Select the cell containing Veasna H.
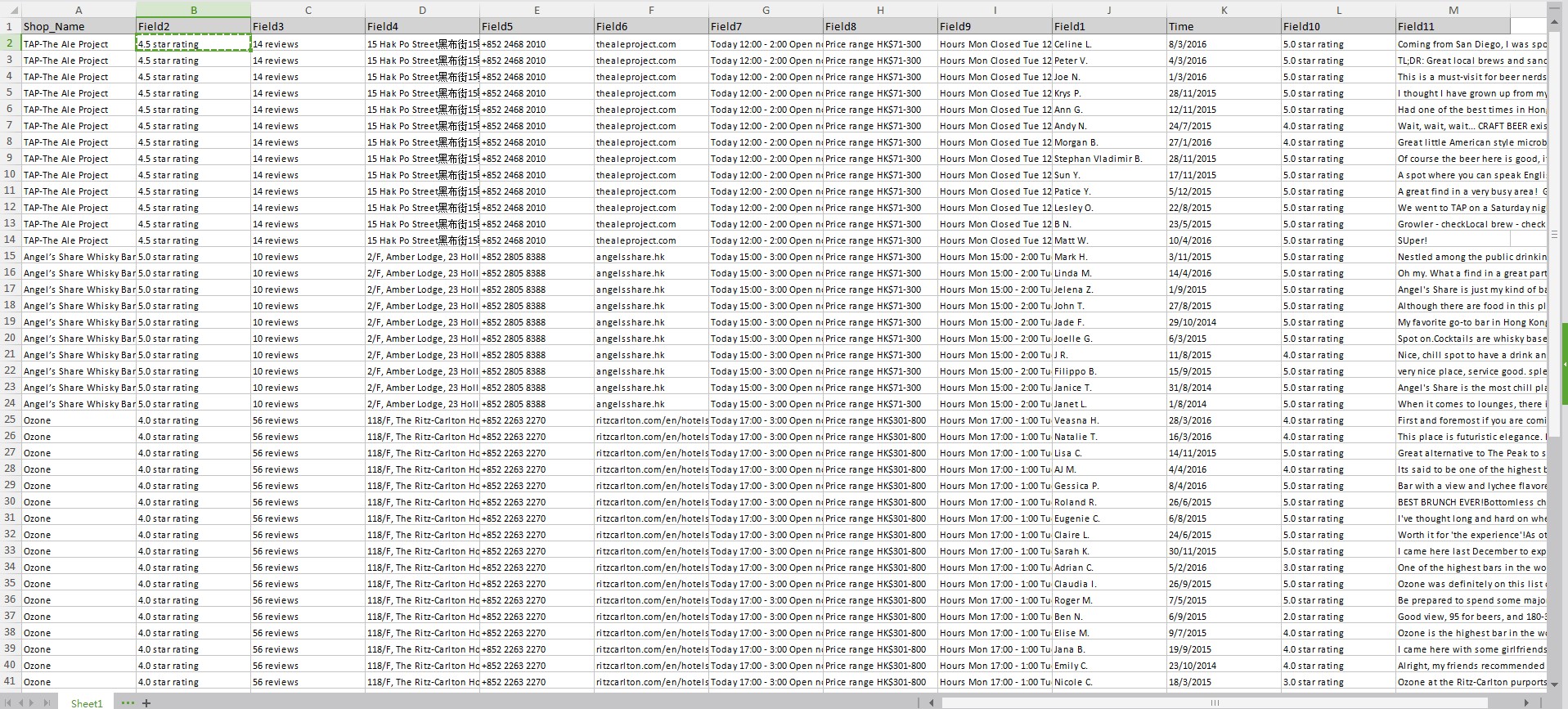 [x=1110, y=420]
